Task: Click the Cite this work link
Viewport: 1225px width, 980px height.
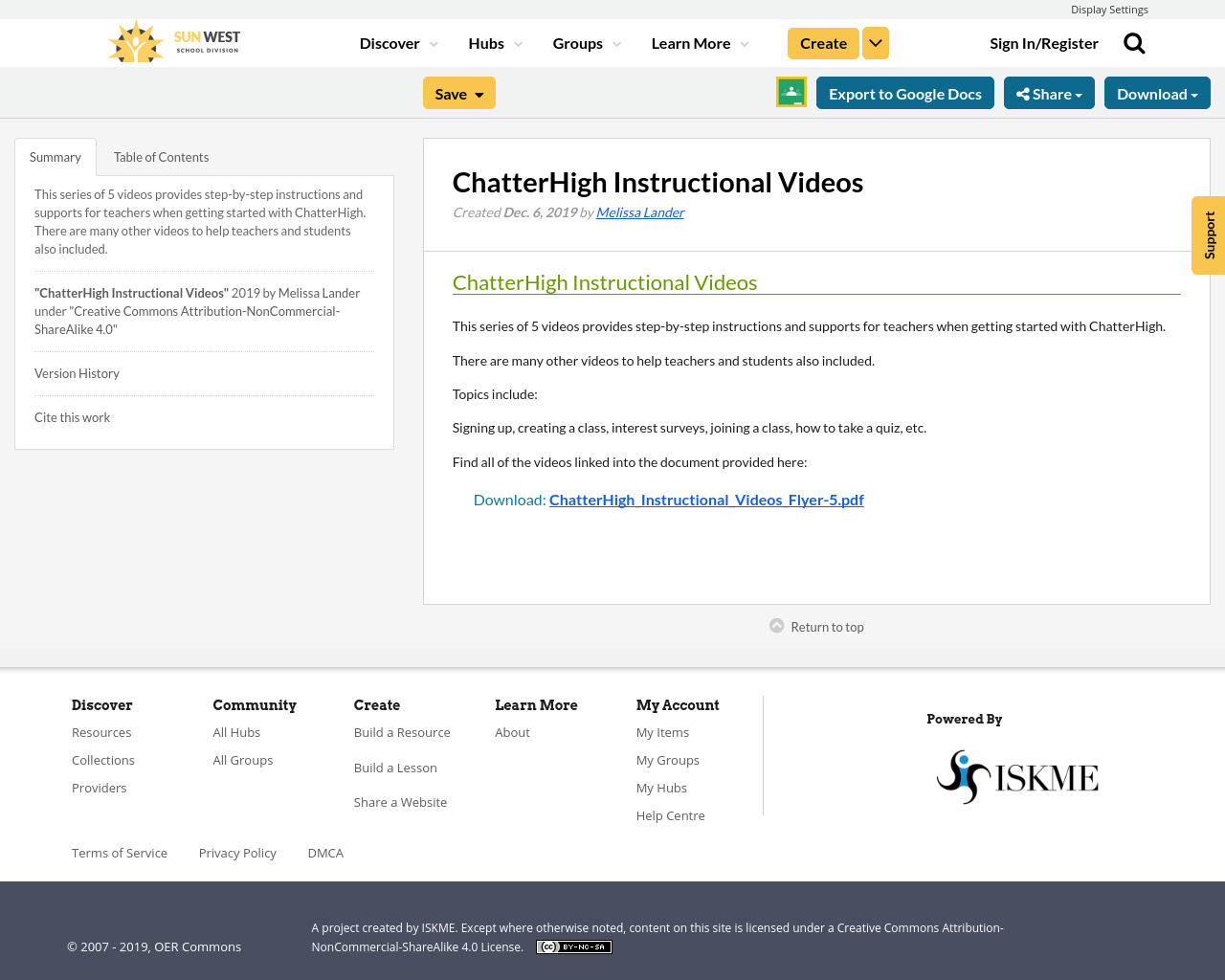Action: (x=72, y=416)
